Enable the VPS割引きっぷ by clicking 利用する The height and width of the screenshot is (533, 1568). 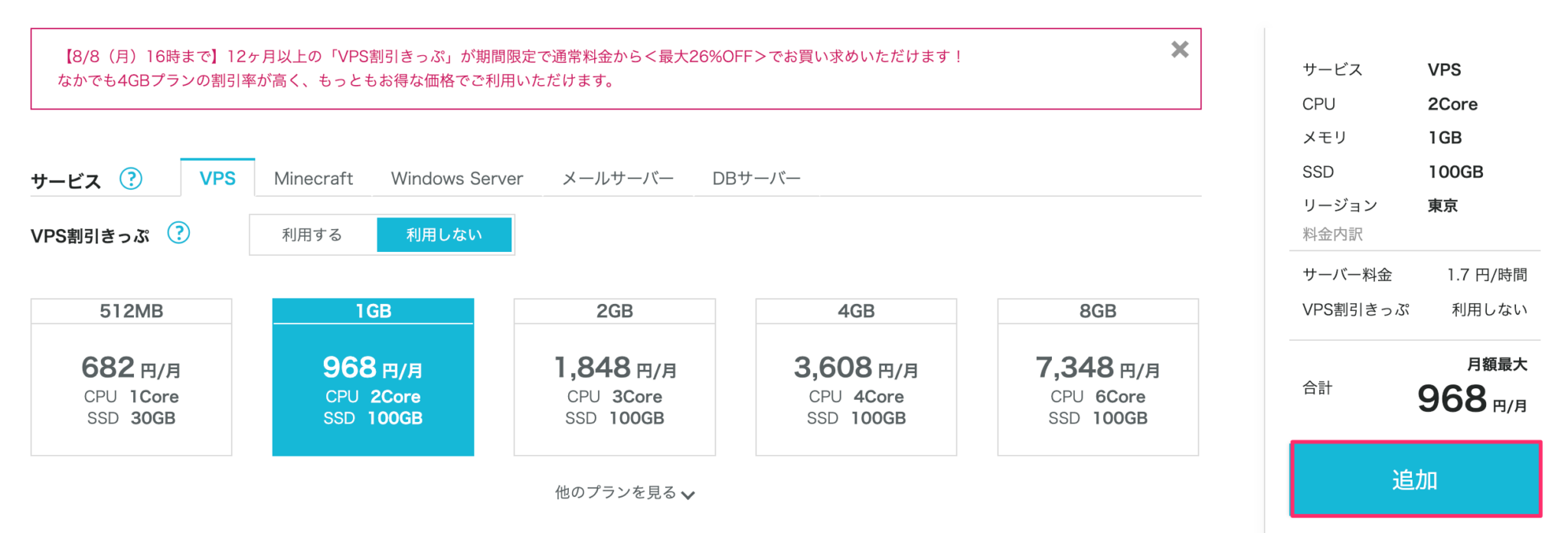tap(311, 234)
